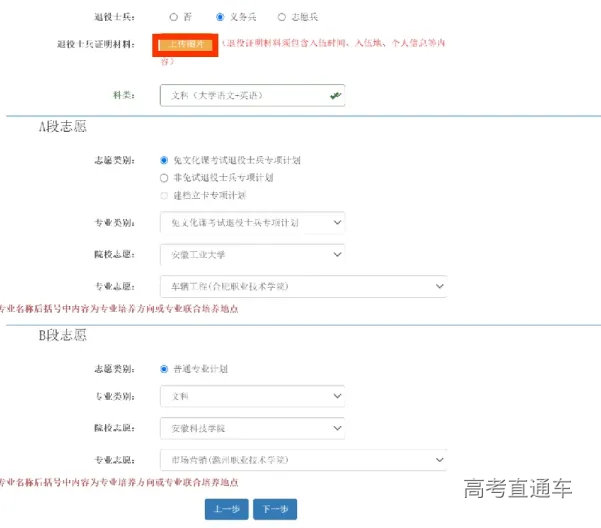Image resolution: width=601 pixels, height=528 pixels.
Task: Click chevron arrow of B段 专业志愿 市场营销
Action: 438,459
